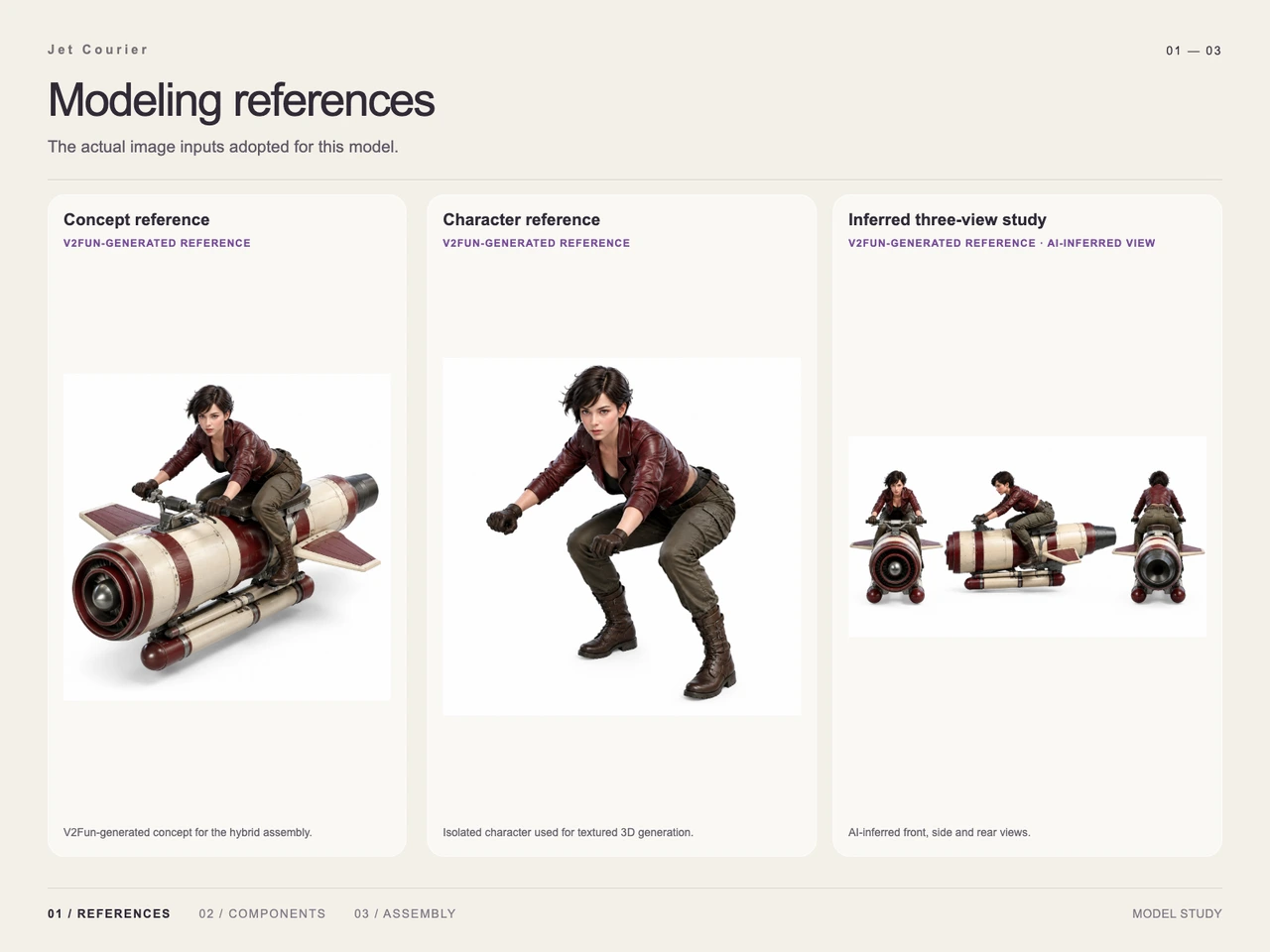Click the caption 'V2Fun-generated concept for the hybrid assembly.'
The height and width of the screenshot is (952, 1270).
tap(188, 832)
